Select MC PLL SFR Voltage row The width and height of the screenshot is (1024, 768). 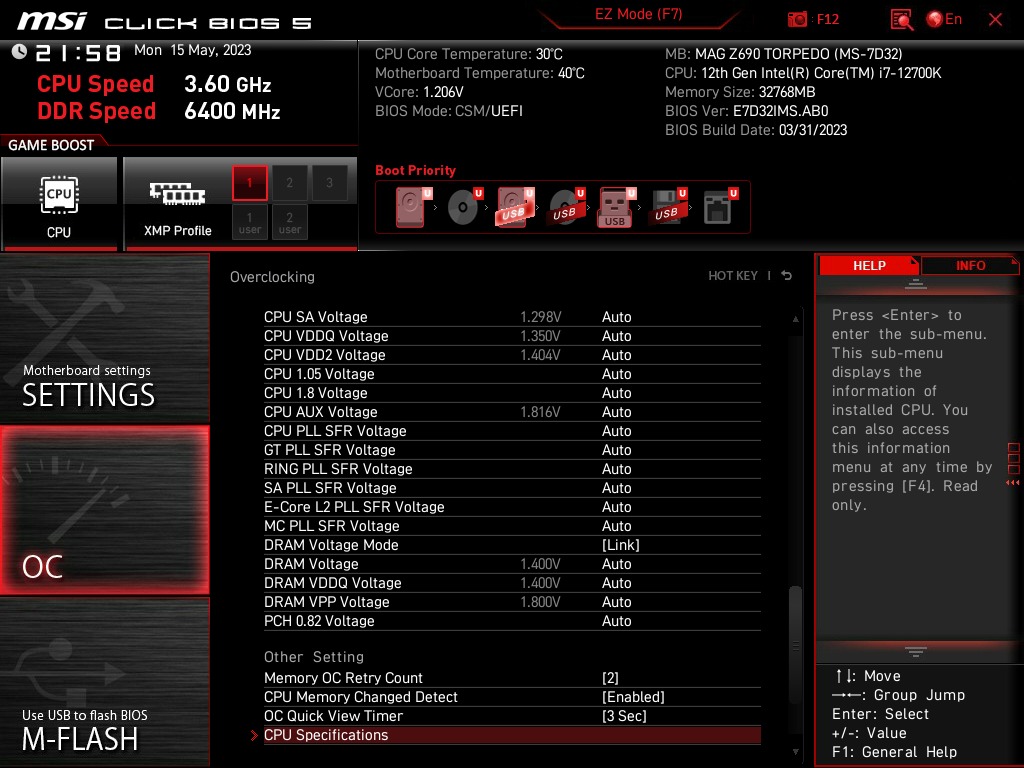512,526
